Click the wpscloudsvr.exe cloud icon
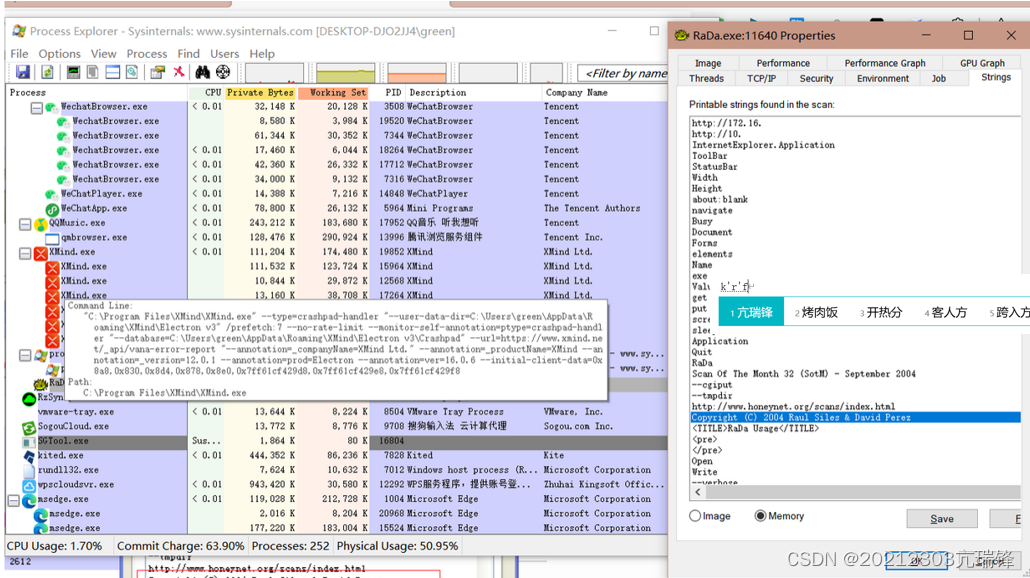 coord(29,485)
